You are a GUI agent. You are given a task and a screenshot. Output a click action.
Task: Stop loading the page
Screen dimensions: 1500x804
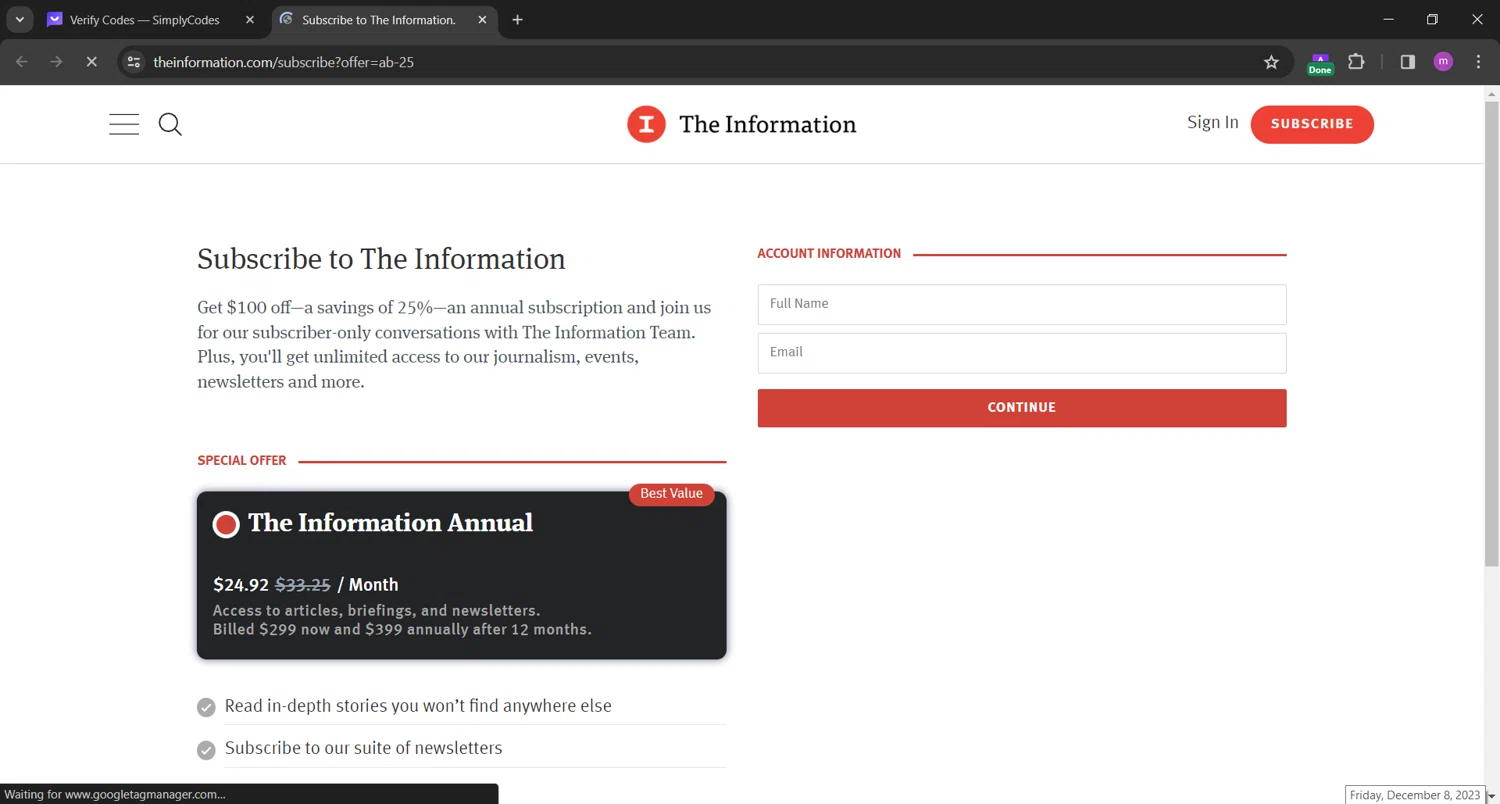pos(91,62)
